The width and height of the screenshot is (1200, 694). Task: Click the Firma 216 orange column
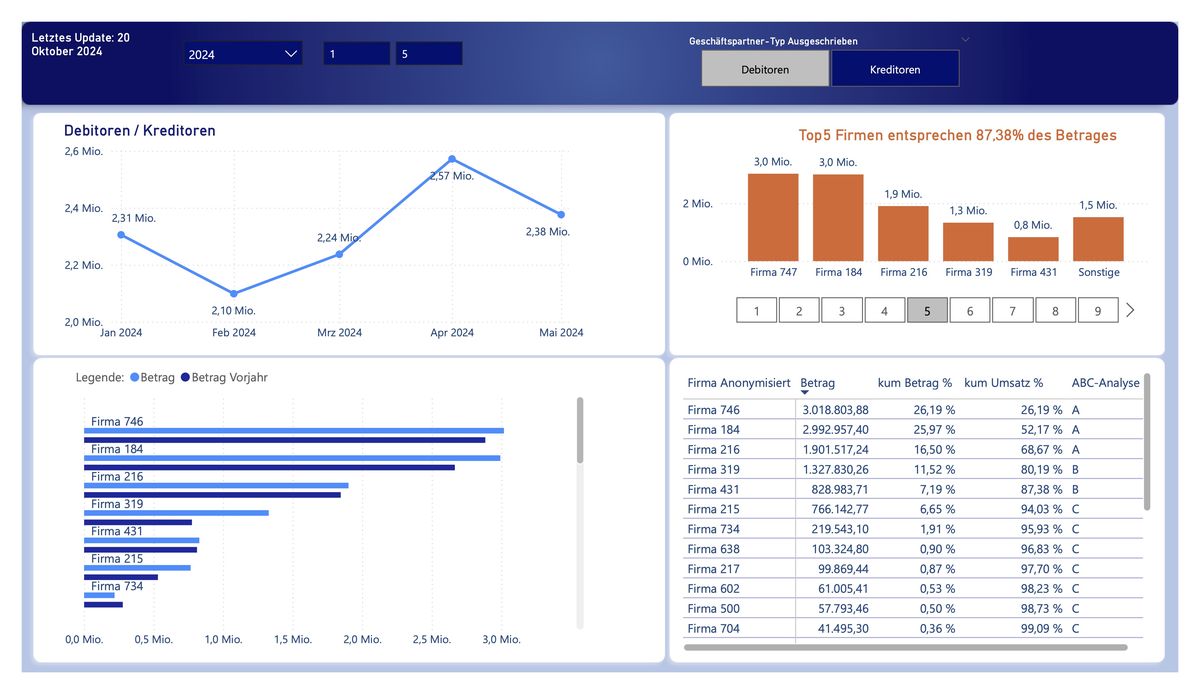pyautogui.click(x=903, y=233)
